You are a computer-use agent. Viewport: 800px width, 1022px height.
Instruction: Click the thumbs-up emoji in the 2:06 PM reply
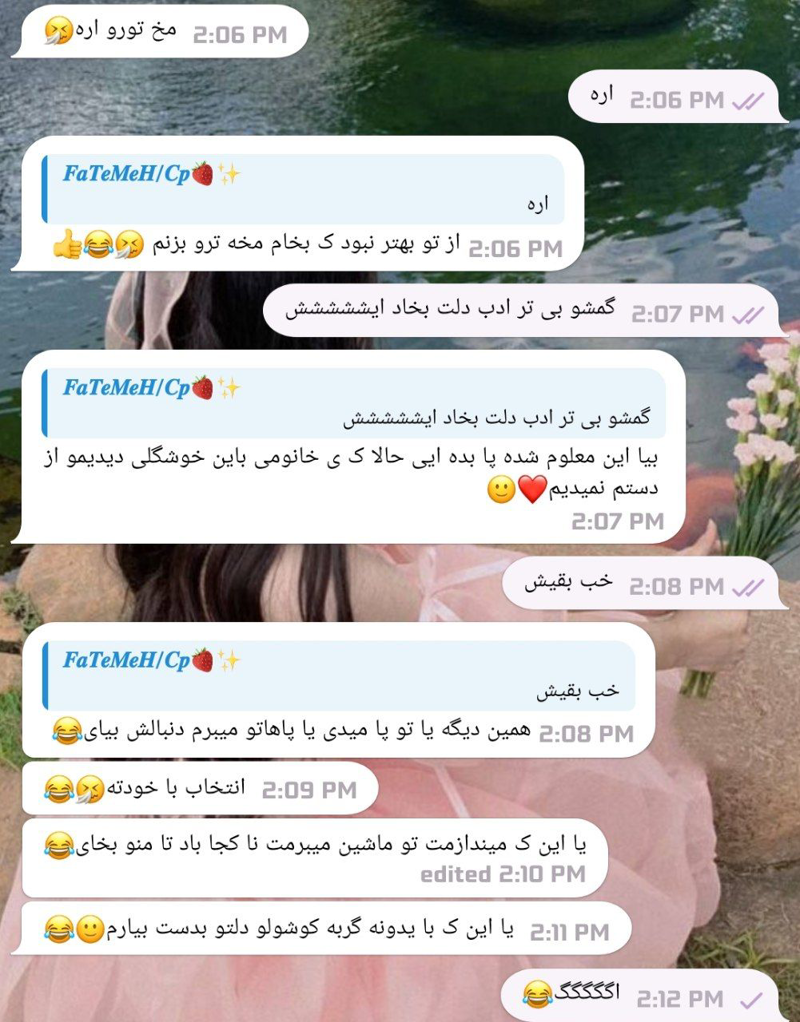67,246
